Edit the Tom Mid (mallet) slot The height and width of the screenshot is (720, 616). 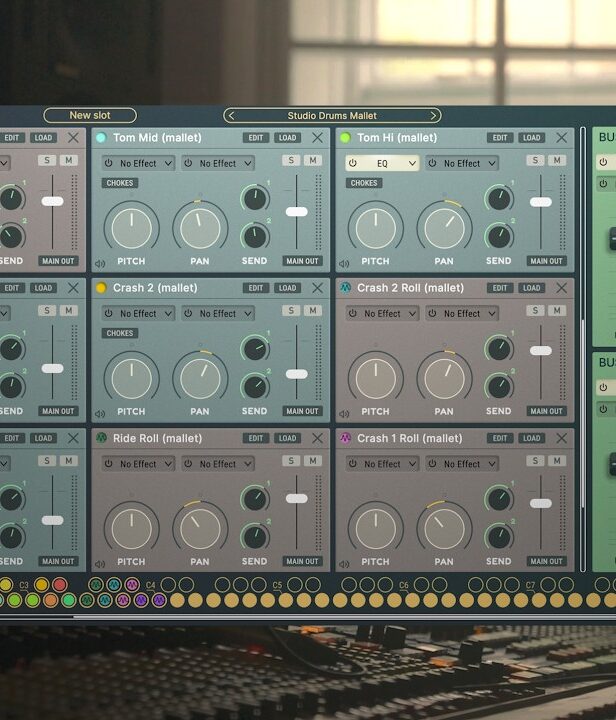(x=256, y=138)
